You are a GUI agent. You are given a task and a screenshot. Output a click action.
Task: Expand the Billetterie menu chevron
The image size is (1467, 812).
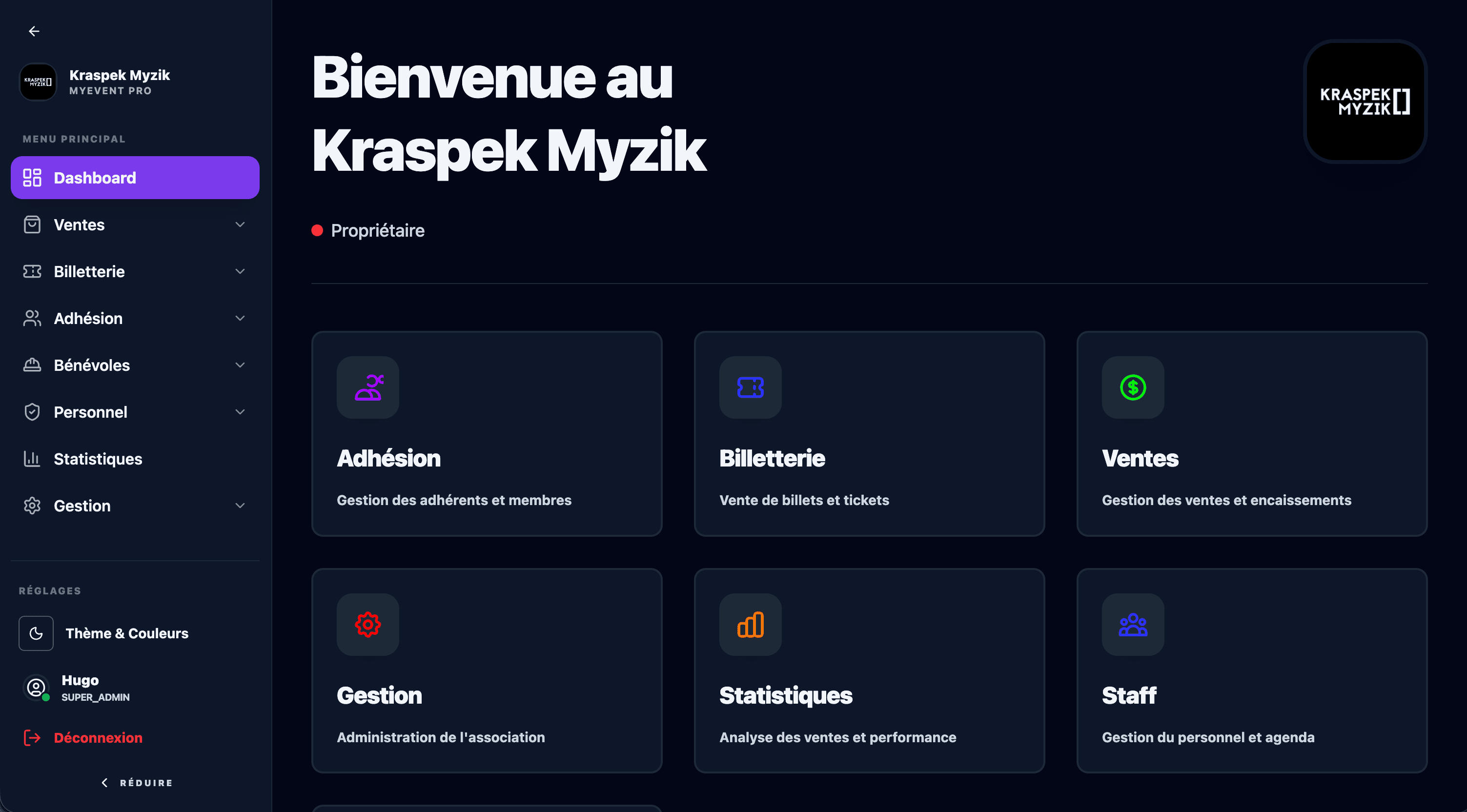[x=240, y=271]
